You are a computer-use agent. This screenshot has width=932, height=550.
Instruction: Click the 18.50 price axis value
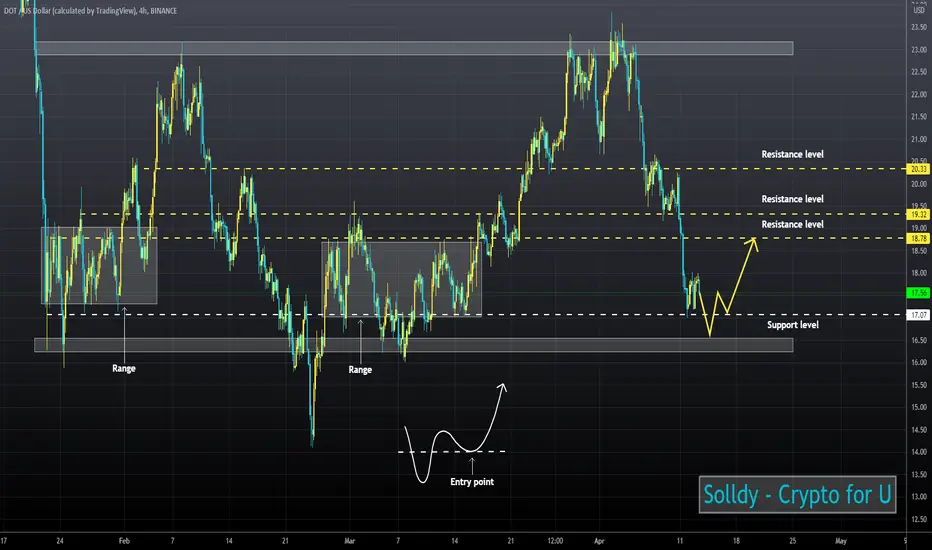918,251
